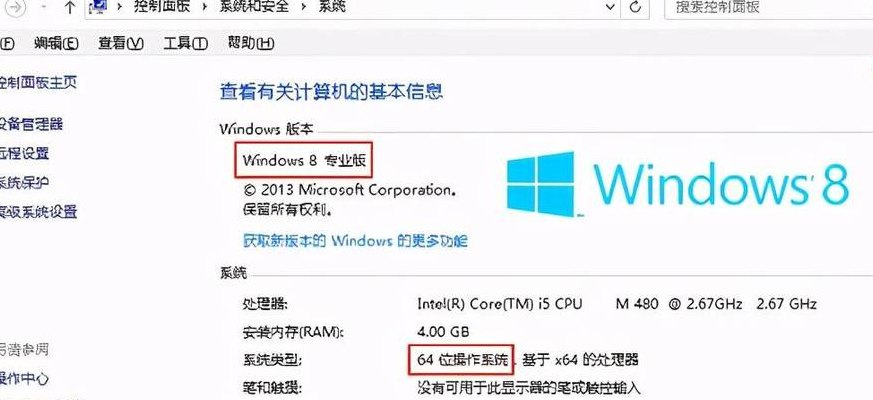Open 远程设置 link
The width and height of the screenshot is (873, 400).
click(x=24, y=153)
